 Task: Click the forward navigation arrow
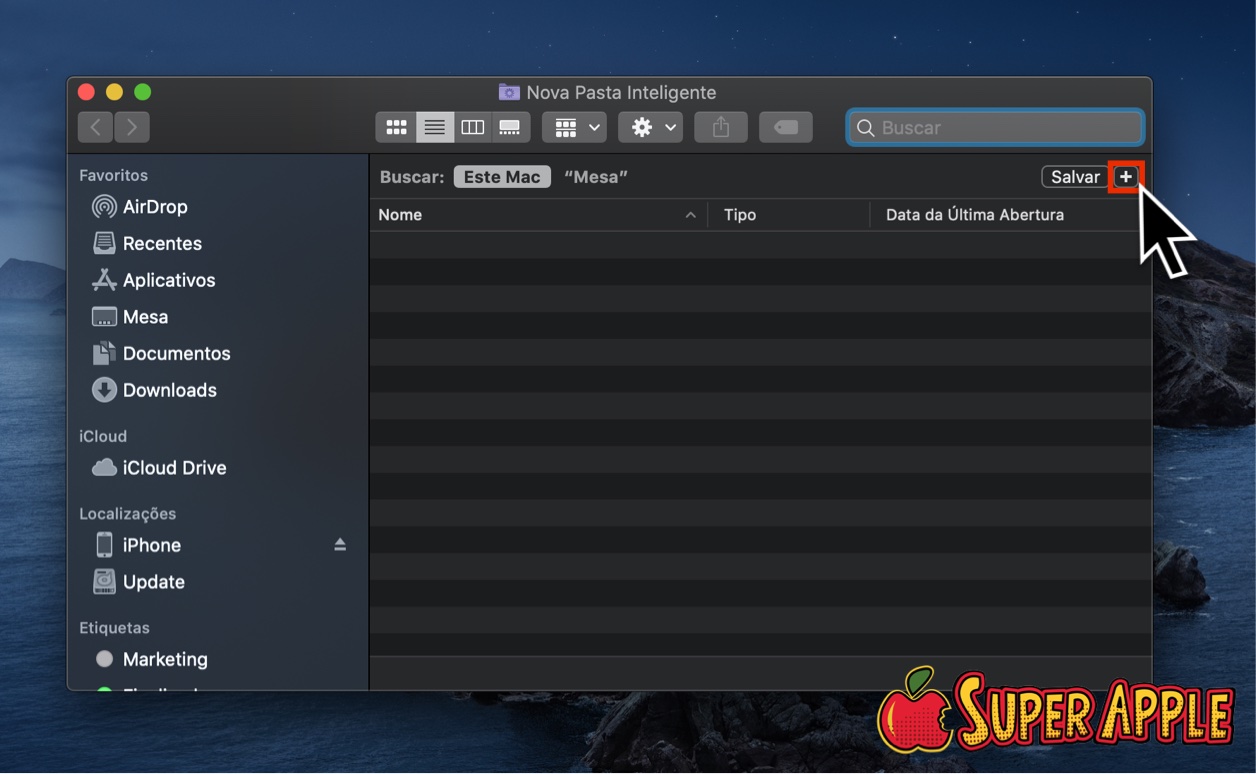[132, 128]
